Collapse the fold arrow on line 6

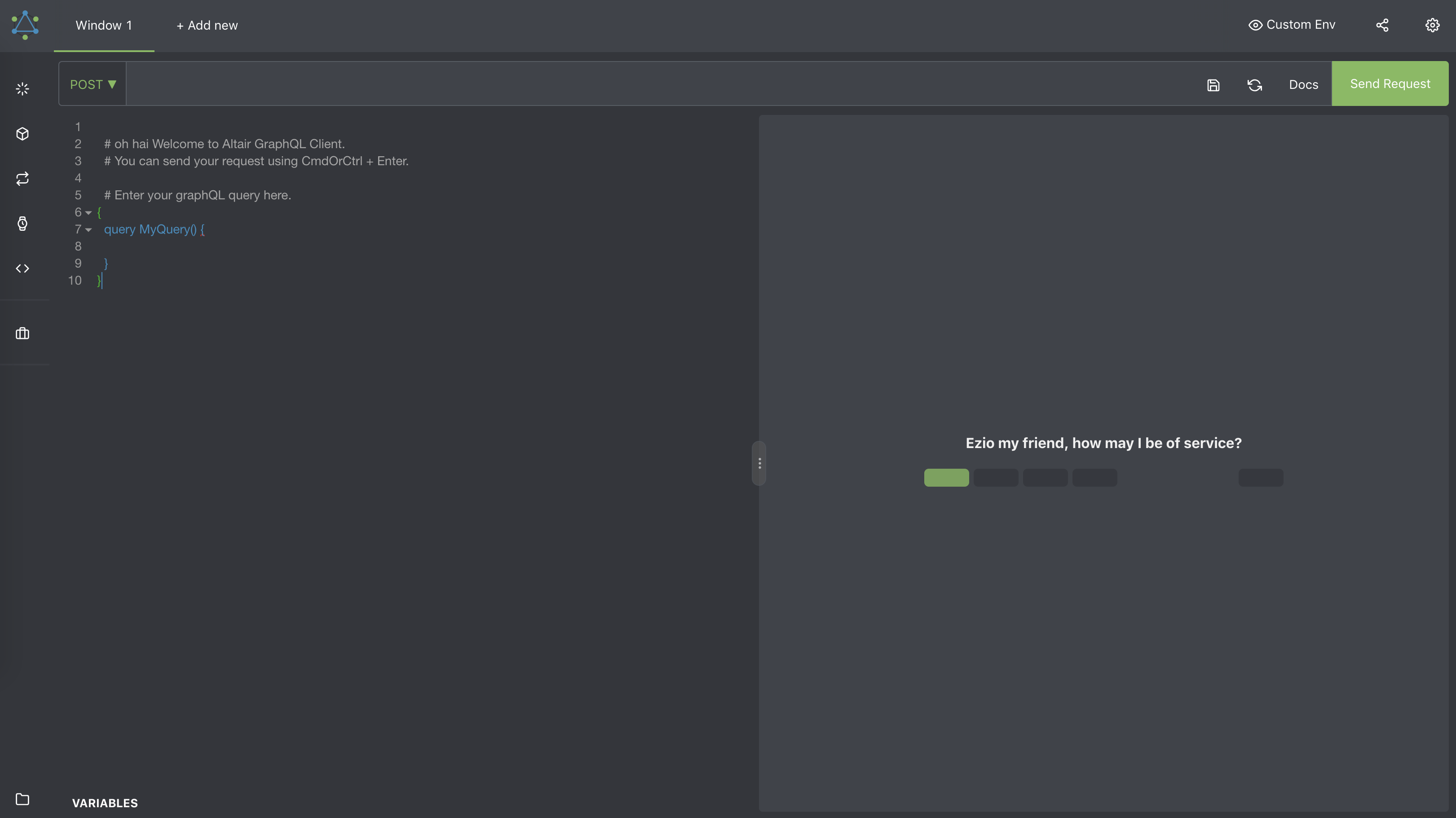coord(88,213)
